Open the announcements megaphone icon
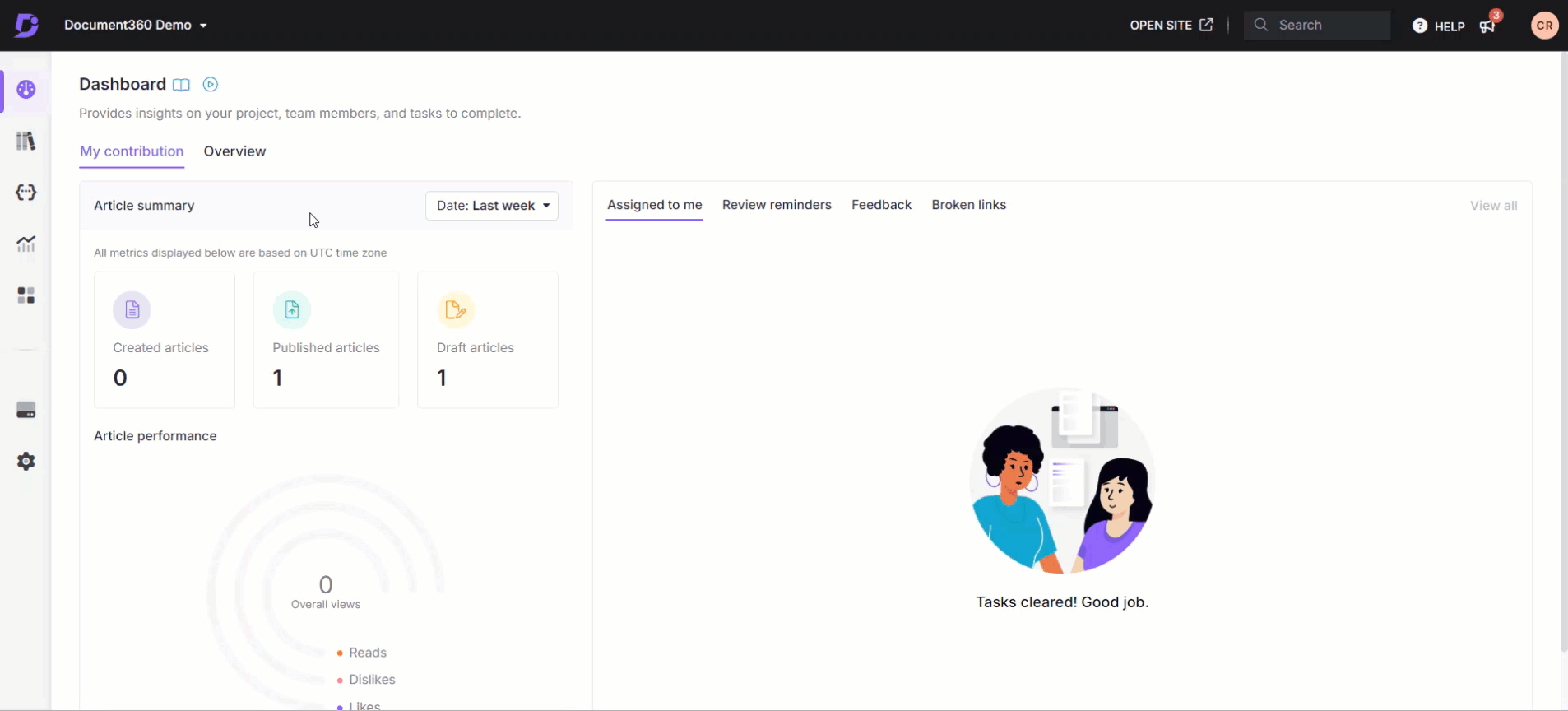The image size is (1568, 711). (x=1487, y=26)
